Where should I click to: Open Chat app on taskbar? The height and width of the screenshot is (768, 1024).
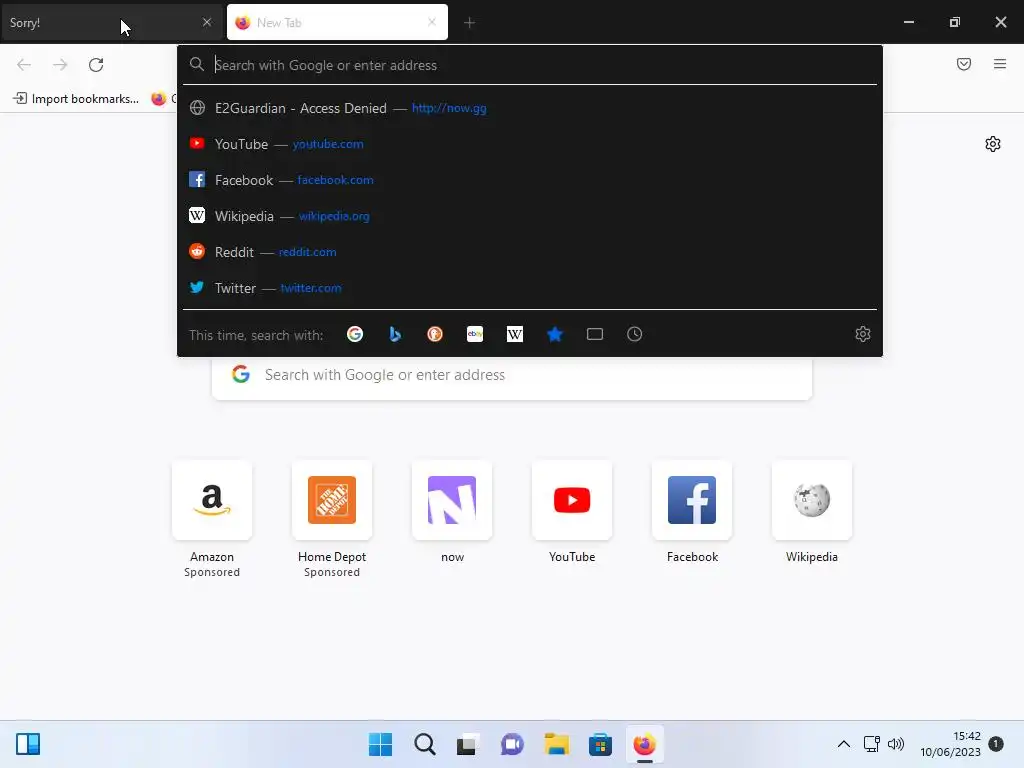coord(513,744)
